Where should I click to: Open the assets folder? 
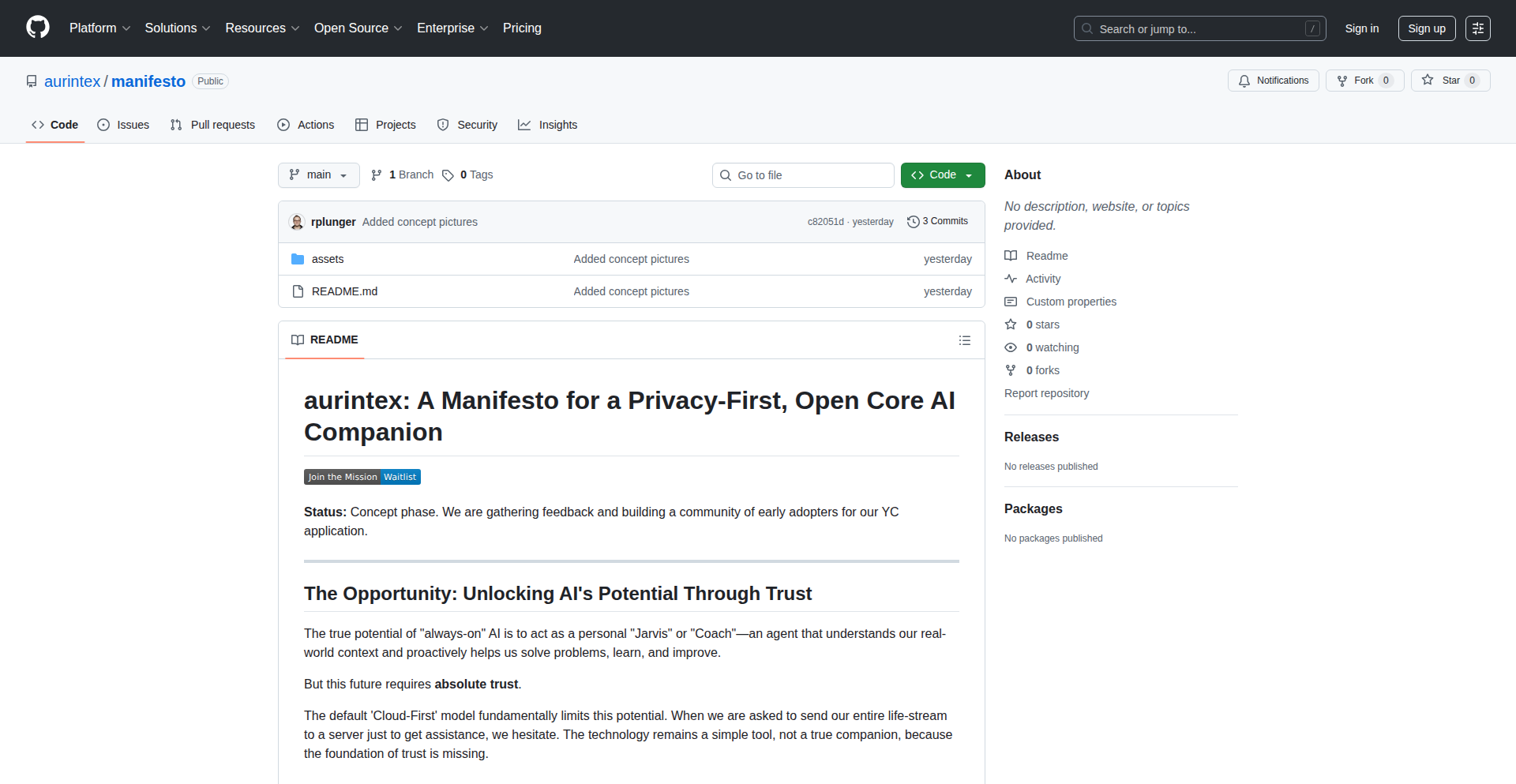tap(328, 259)
